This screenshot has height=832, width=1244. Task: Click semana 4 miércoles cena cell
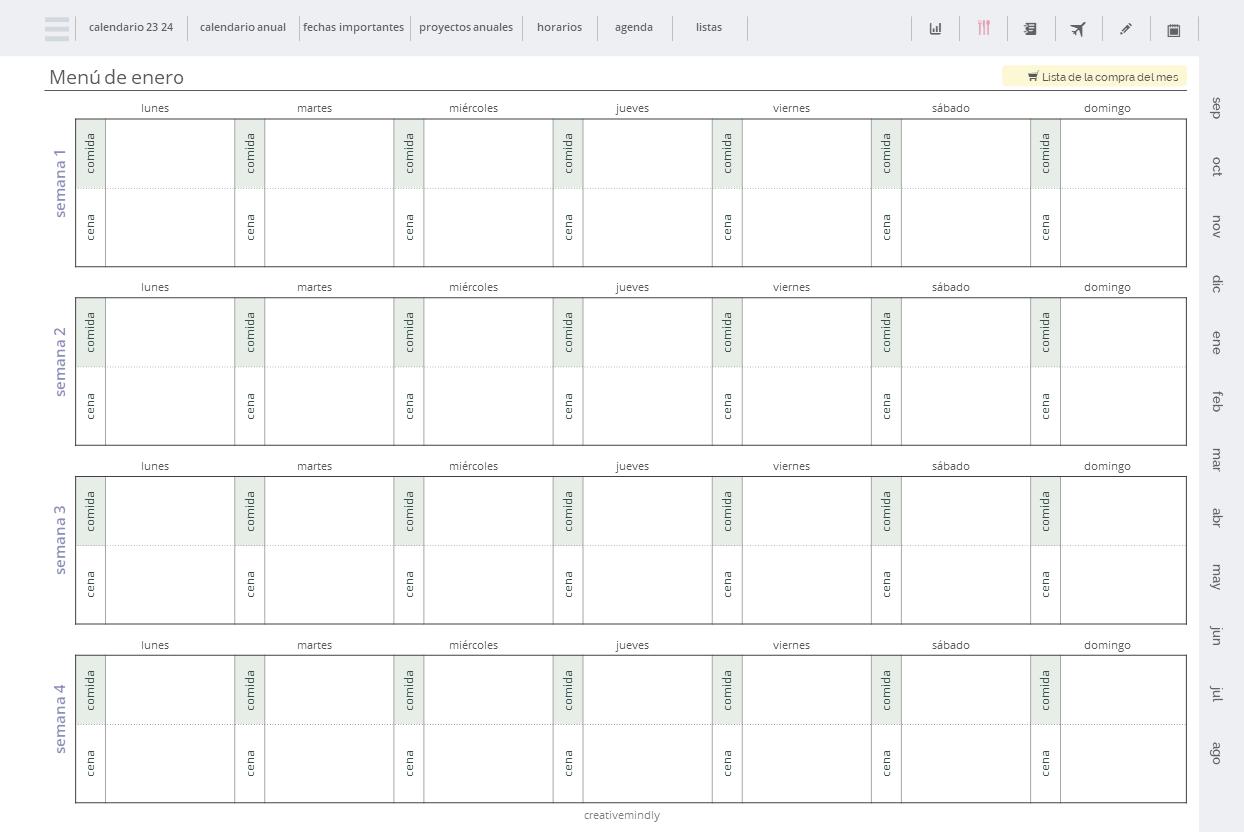tap(488, 764)
